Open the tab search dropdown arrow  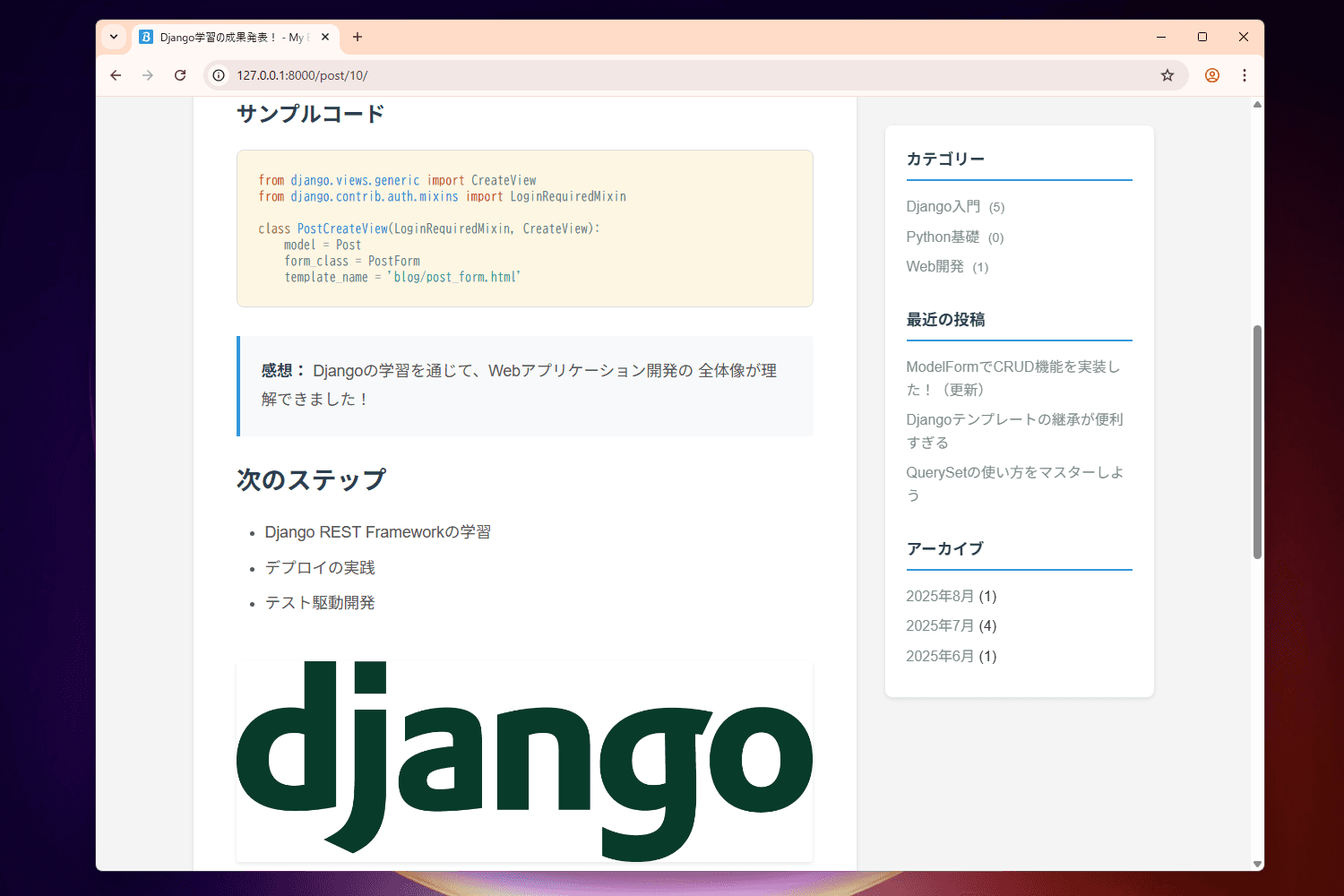[114, 37]
